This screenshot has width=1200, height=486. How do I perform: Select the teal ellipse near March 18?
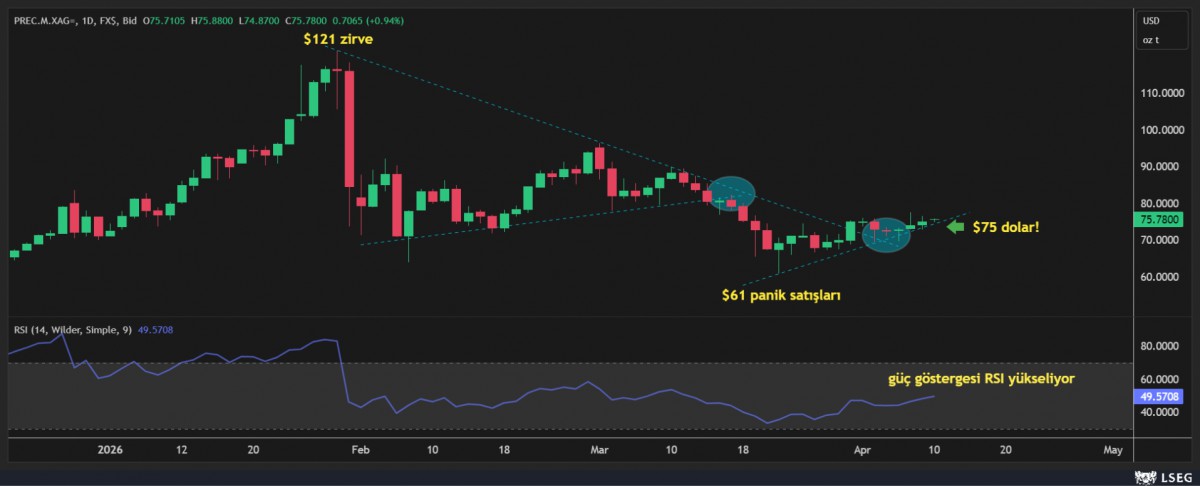coord(730,191)
